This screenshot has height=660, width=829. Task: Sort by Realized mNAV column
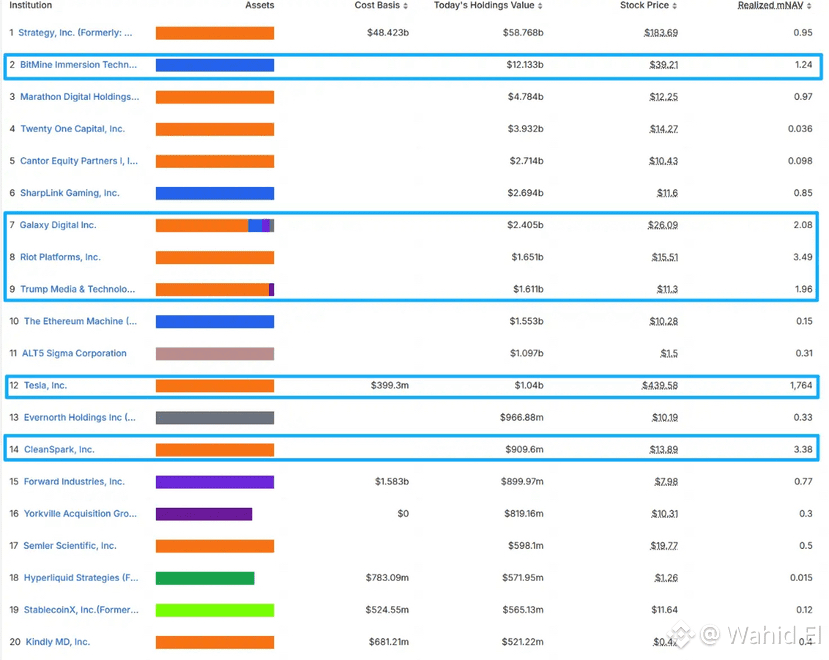click(775, 5)
